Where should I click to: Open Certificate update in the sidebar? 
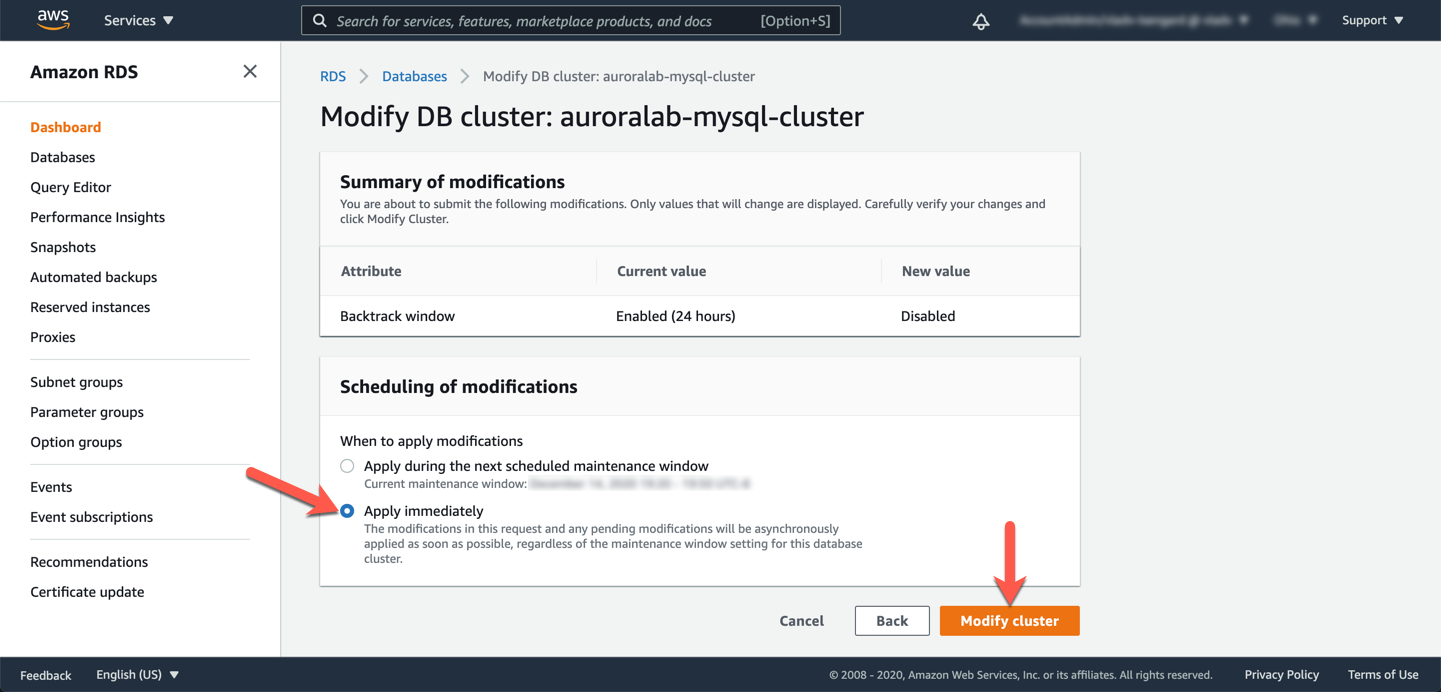tap(87, 592)
